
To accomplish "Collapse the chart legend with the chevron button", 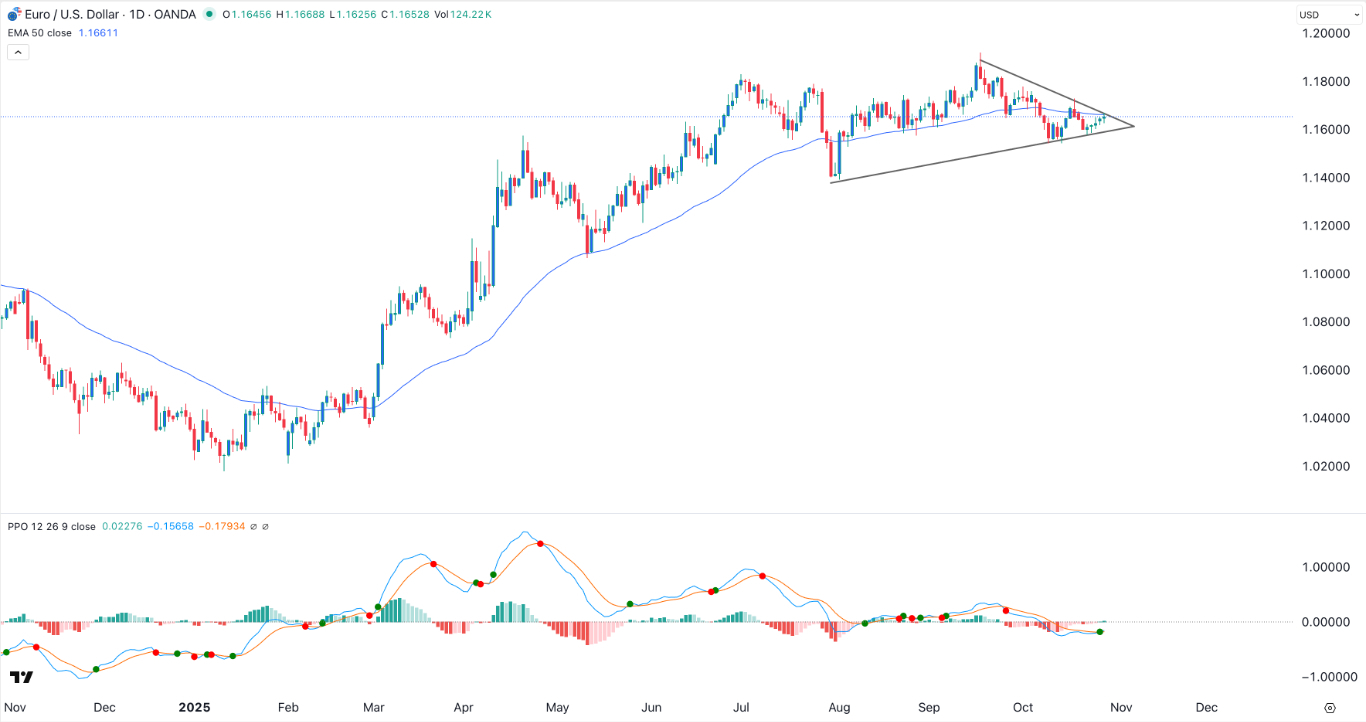I will [17, 51].
